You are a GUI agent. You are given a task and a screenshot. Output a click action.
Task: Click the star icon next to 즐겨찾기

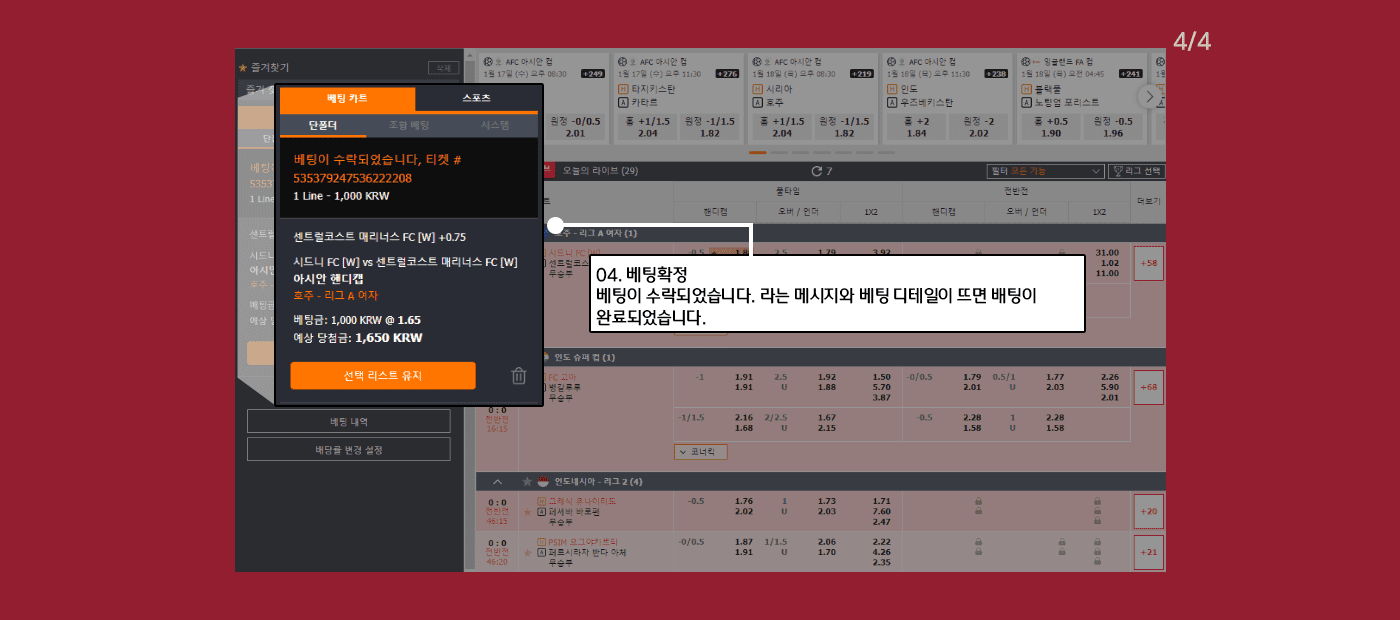[242, 68]
